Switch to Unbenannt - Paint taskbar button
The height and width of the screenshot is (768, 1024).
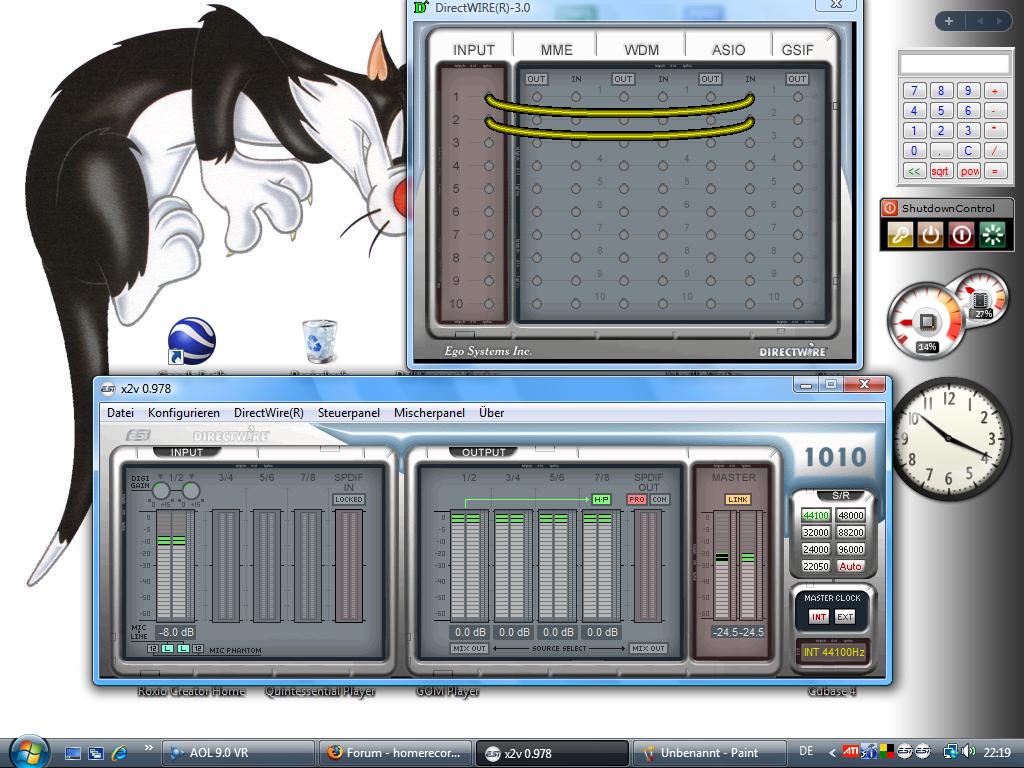point(709,753)
